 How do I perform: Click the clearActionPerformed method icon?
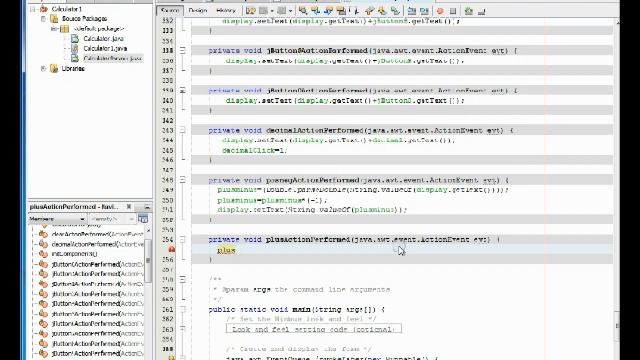(43, 234)
